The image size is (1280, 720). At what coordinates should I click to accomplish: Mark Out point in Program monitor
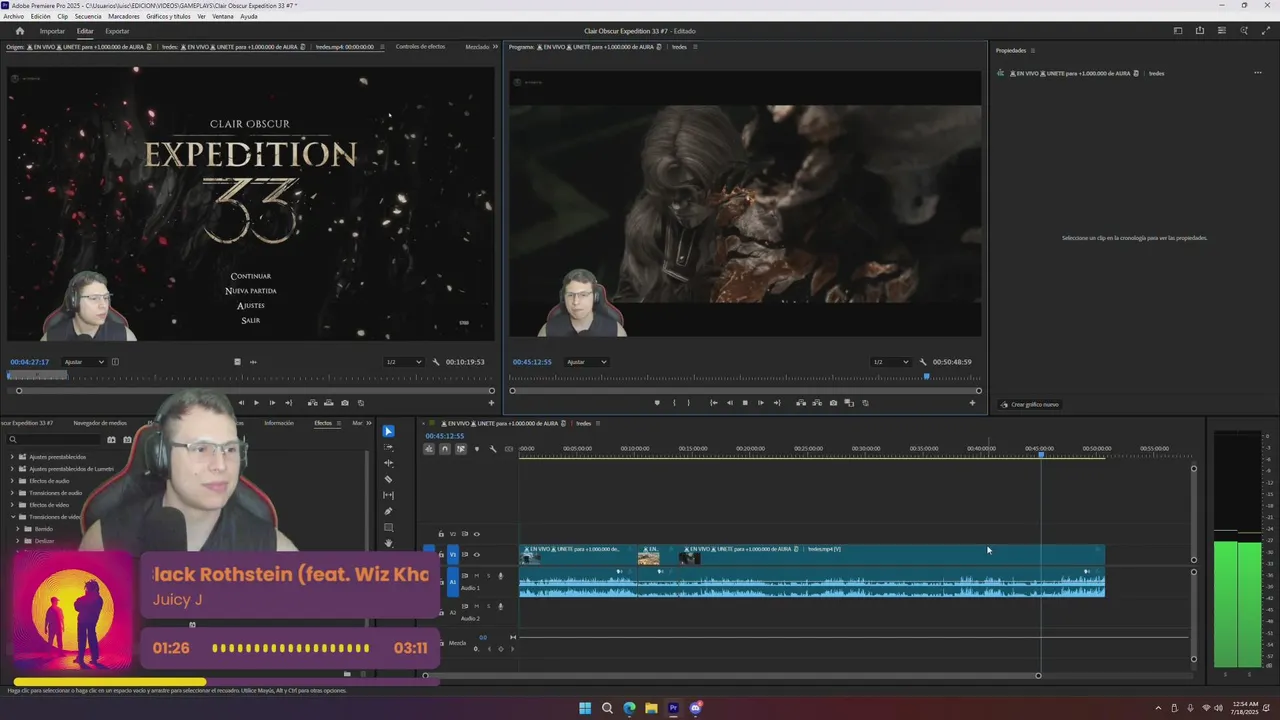point(688,403)
